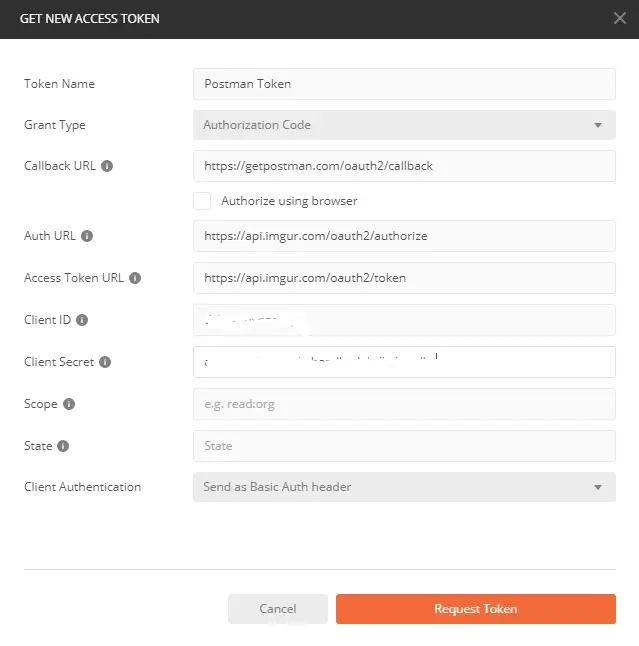Click the Authorize using browser label

click(x=289, y=201)
